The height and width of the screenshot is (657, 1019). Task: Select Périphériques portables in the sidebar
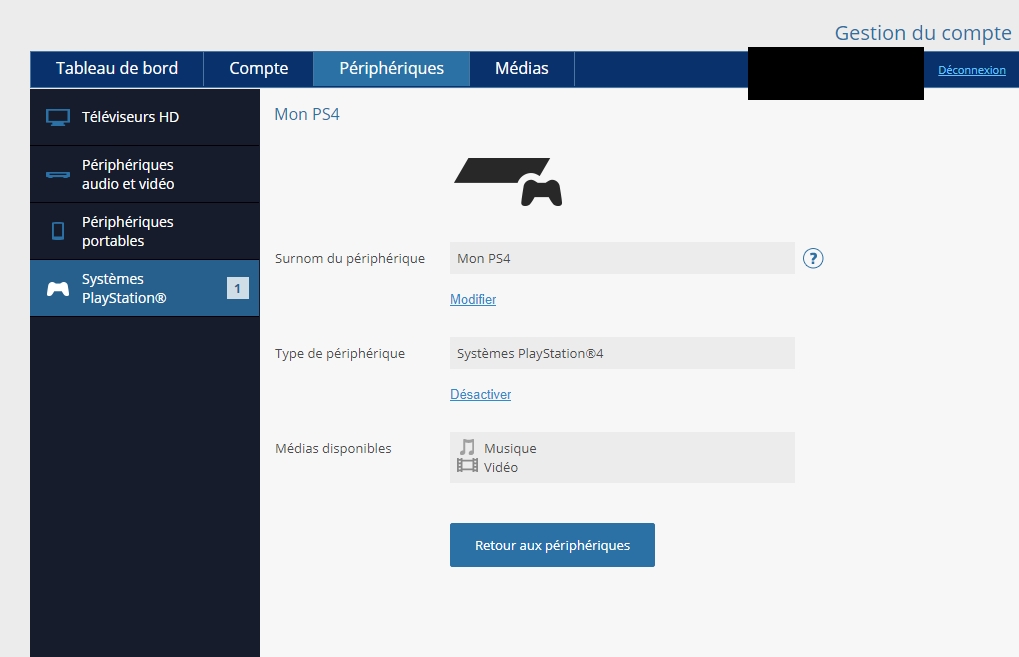[x=127, y=231]
